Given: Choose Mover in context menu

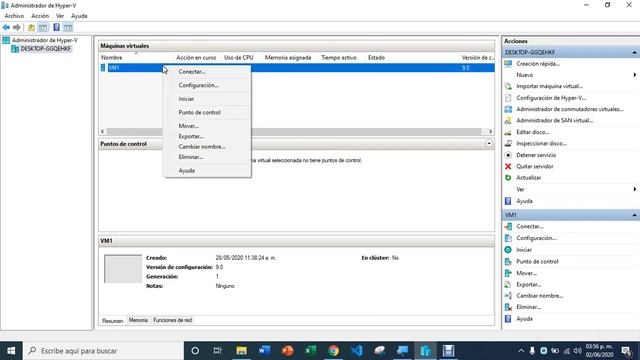Looking at the screenshot, I should coord(207,126).
